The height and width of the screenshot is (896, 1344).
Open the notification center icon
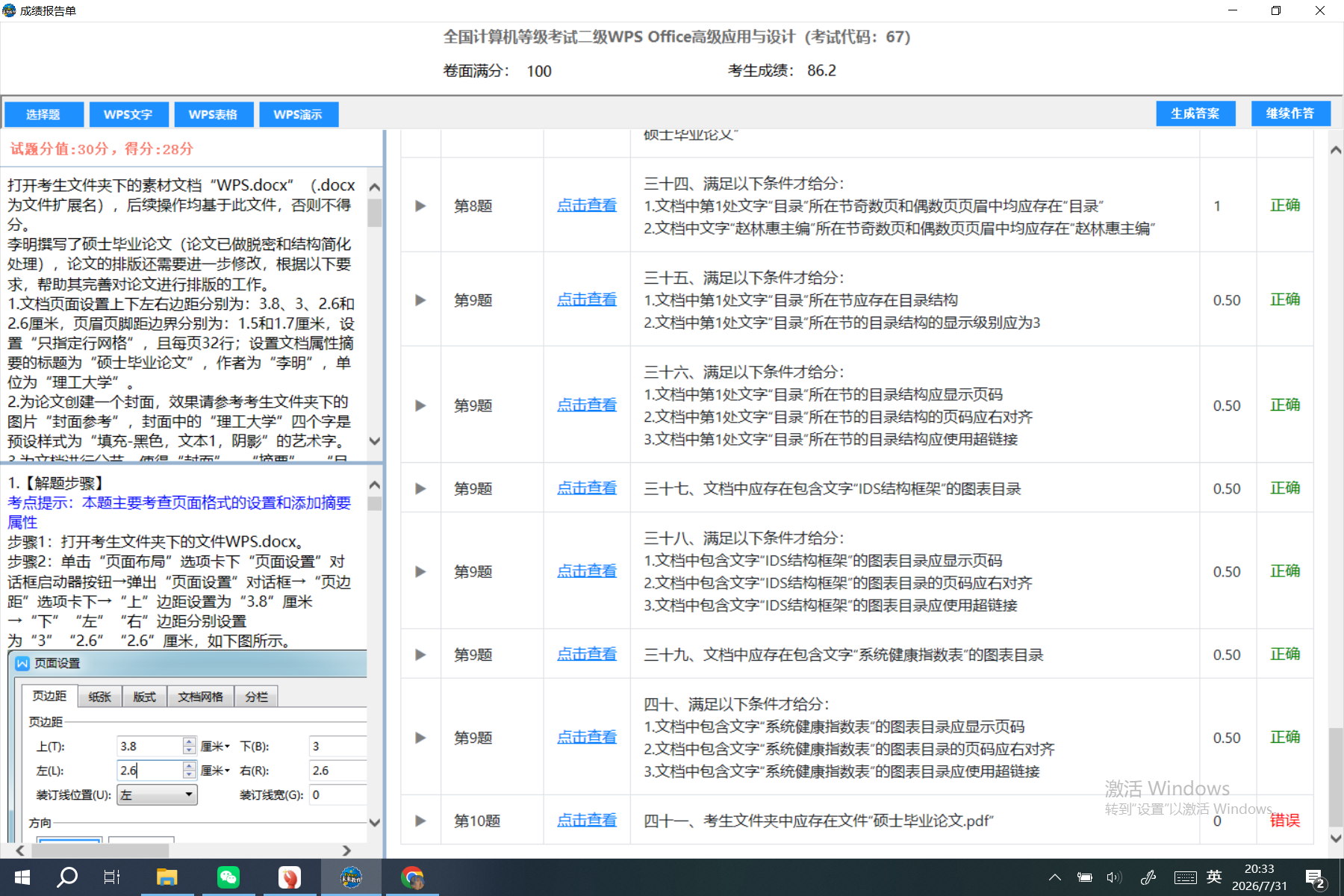click(1315, 879)
